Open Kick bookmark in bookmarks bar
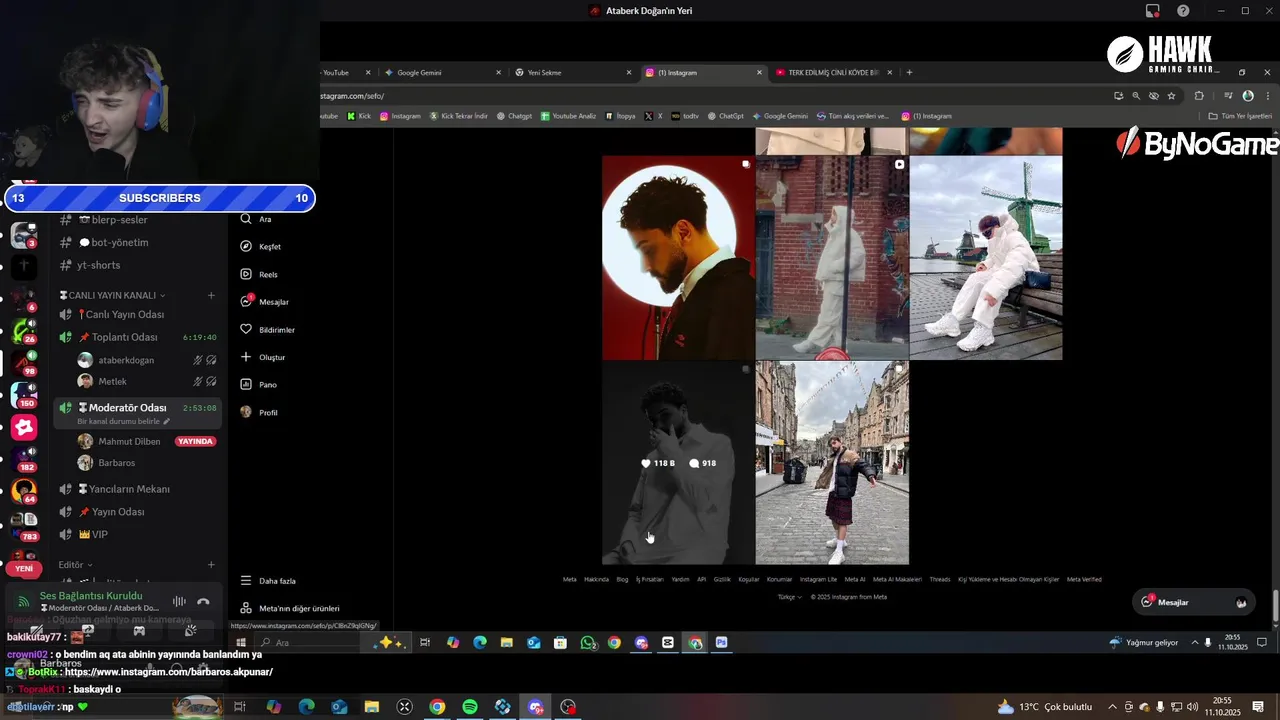 359,116
